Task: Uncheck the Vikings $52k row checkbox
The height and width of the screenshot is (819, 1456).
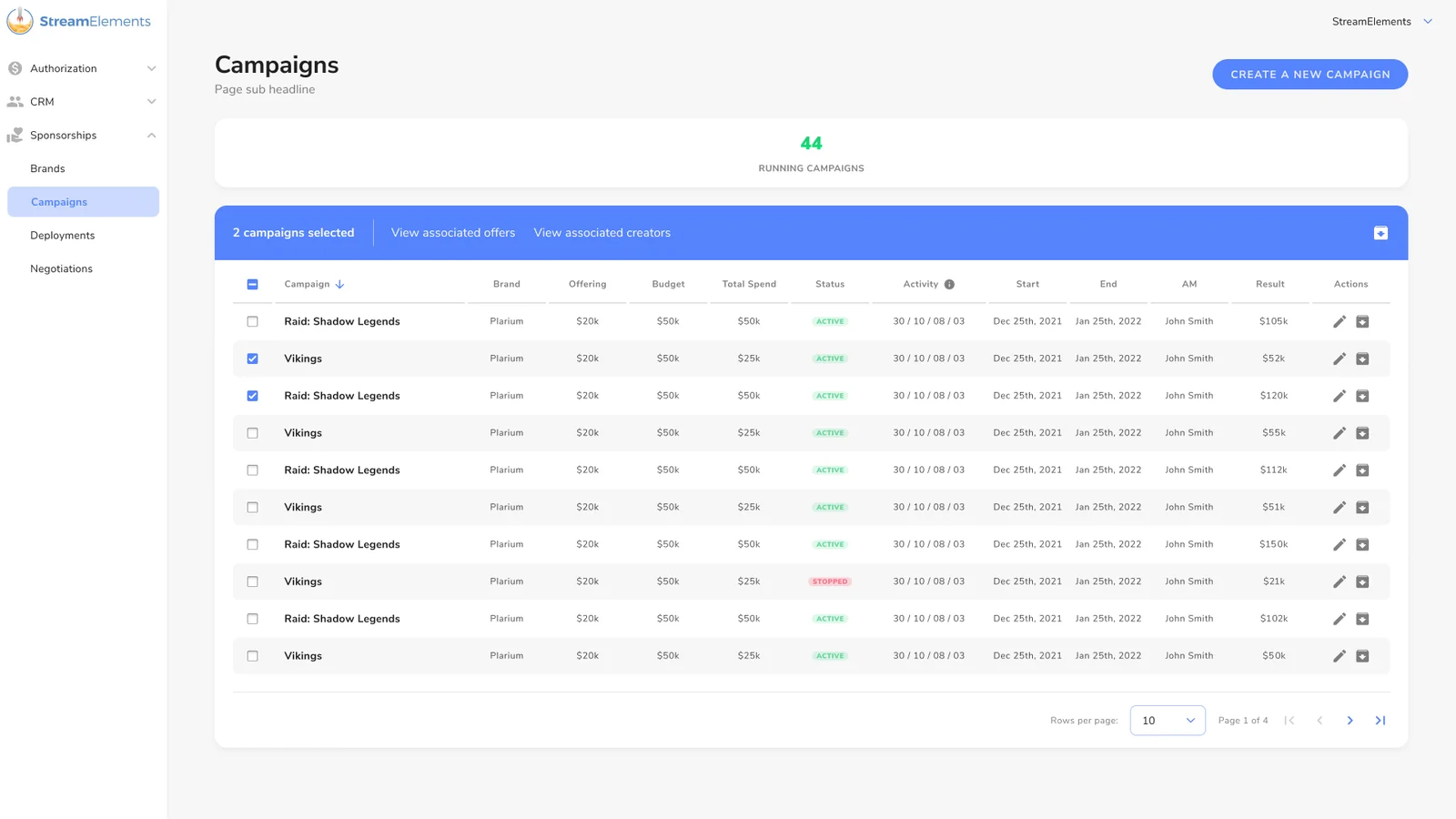Action: [252, 359]
